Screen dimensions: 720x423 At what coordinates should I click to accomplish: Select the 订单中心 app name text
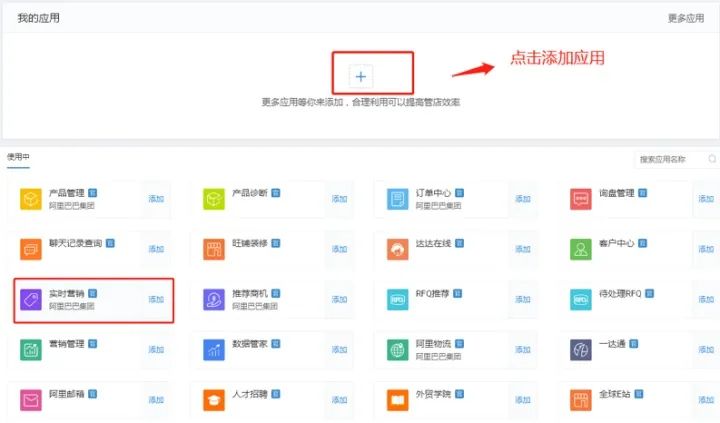(x=433, y=193)
